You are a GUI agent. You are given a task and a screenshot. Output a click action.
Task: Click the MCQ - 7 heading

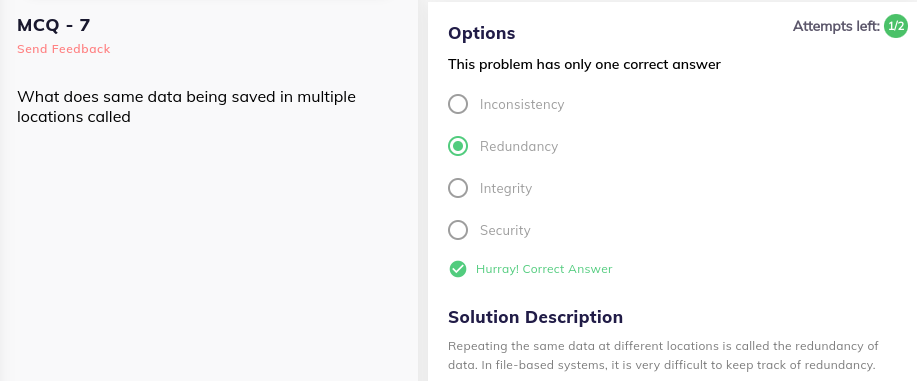pyautogui.click(x=54, y=25)
